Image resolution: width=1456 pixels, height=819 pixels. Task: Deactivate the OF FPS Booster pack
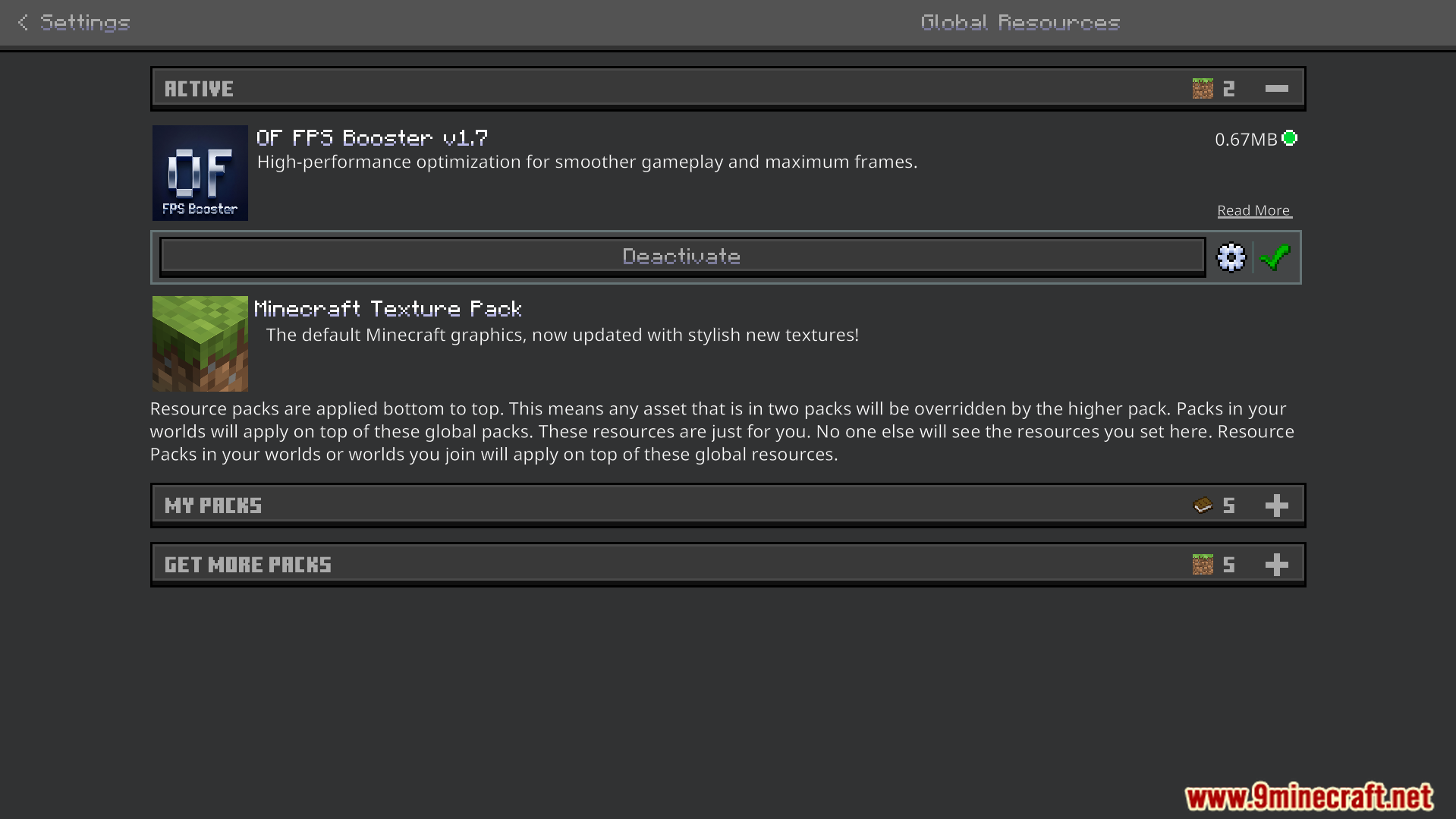pos(682,257)
